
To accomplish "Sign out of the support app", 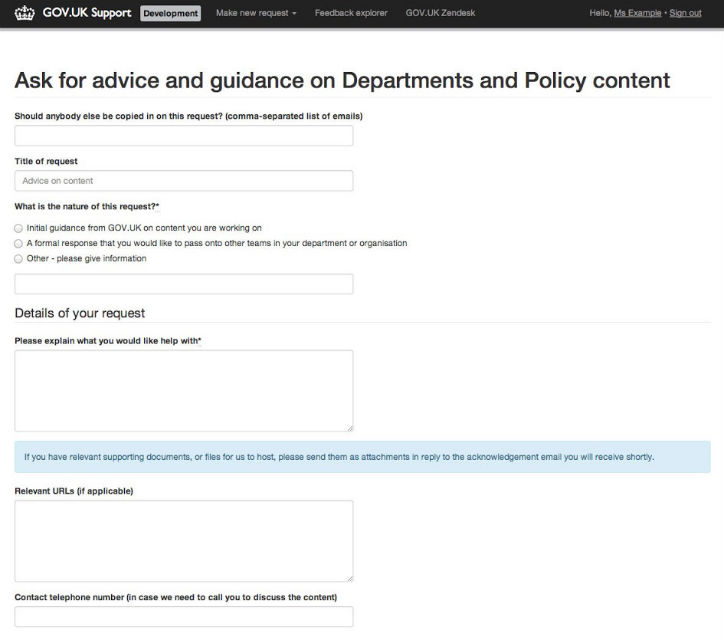I will point(685,13).
